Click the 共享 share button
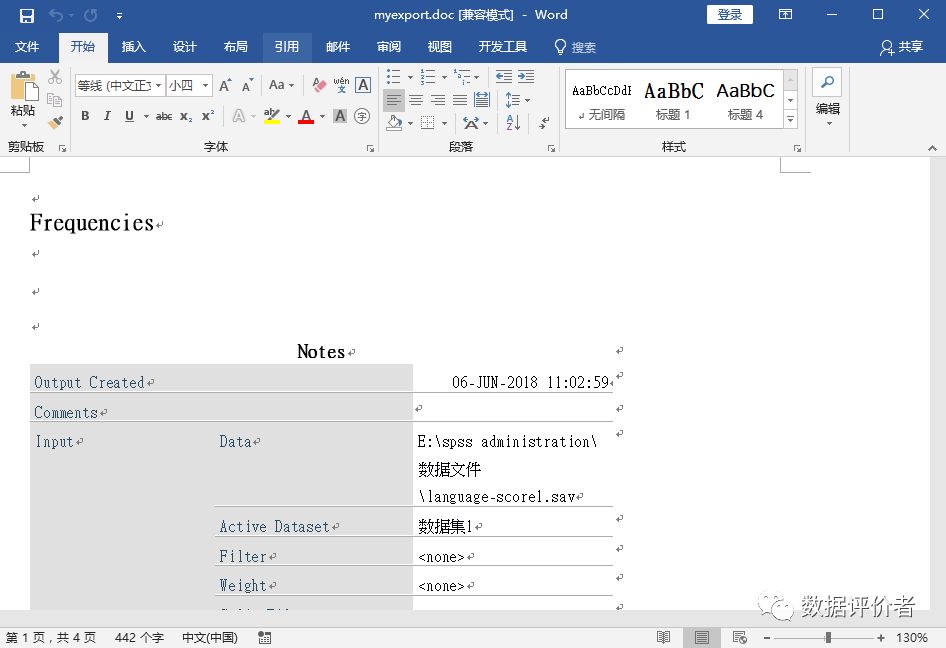 (901, 47)
